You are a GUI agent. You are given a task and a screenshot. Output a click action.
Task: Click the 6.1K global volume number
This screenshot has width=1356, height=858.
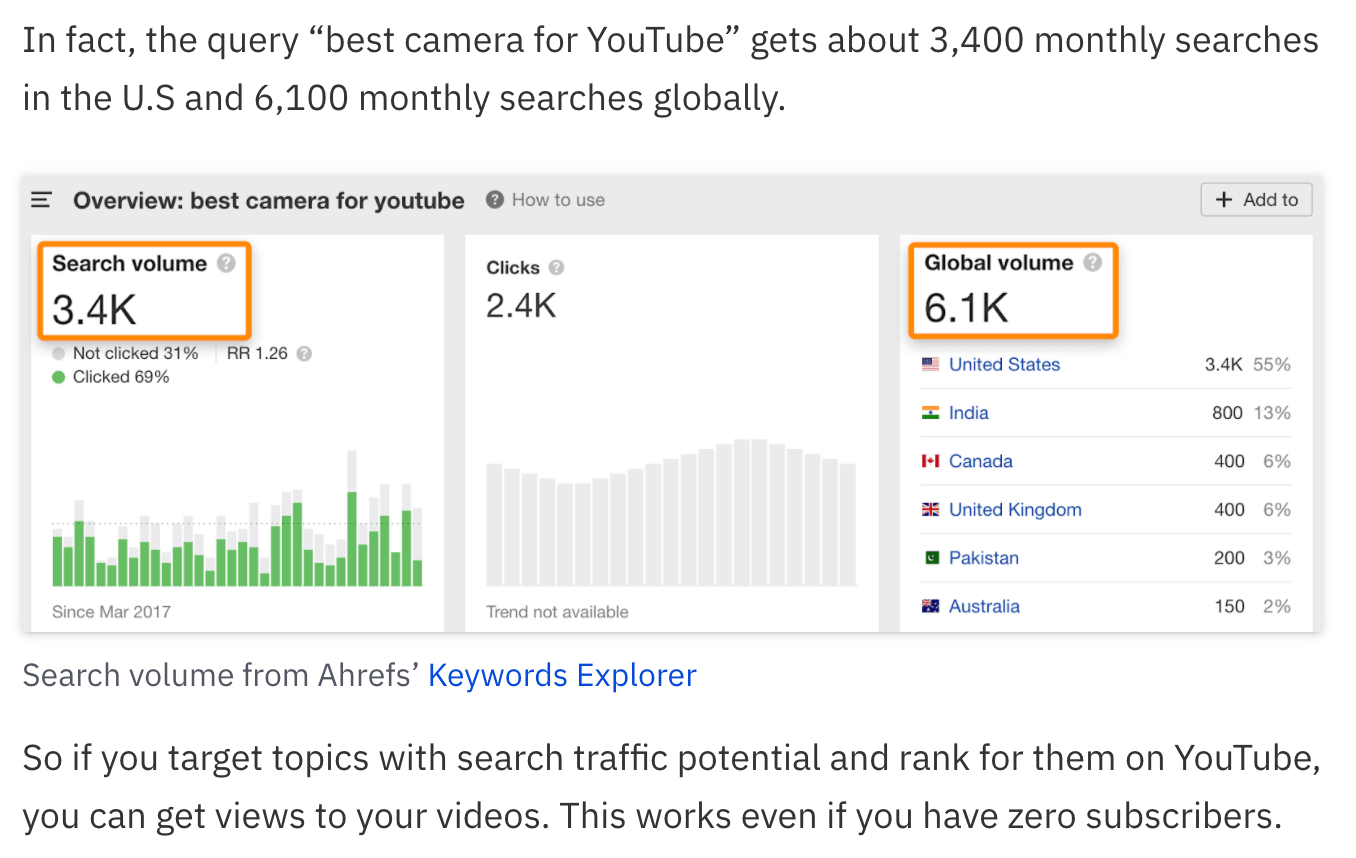pos(966,308)
